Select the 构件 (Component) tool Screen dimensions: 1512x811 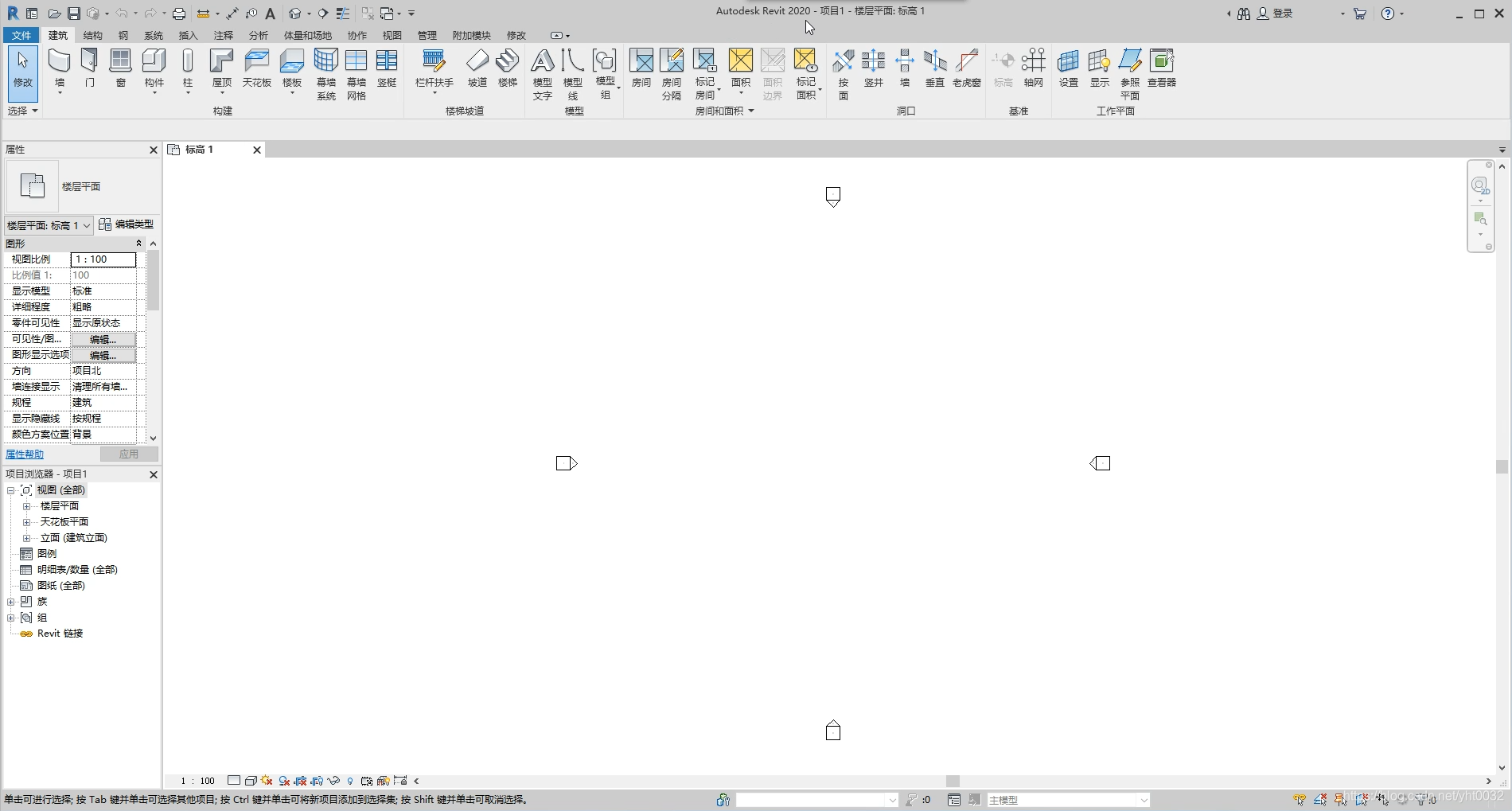coord(154,70)
